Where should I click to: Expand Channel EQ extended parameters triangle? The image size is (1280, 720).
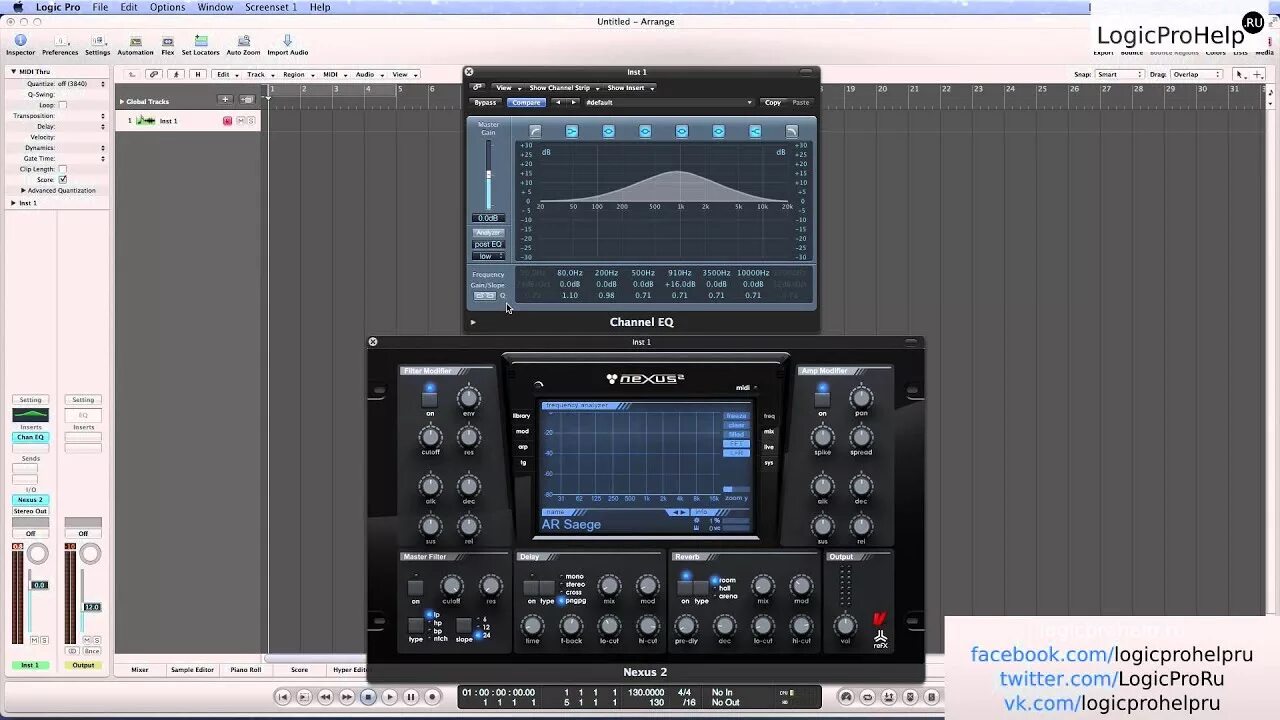473,322
